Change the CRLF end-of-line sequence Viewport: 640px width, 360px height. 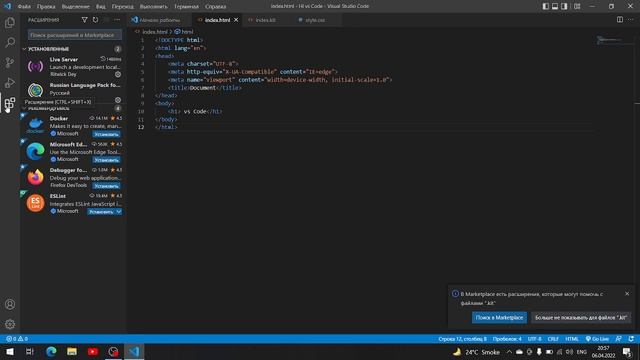coord(553,339)
